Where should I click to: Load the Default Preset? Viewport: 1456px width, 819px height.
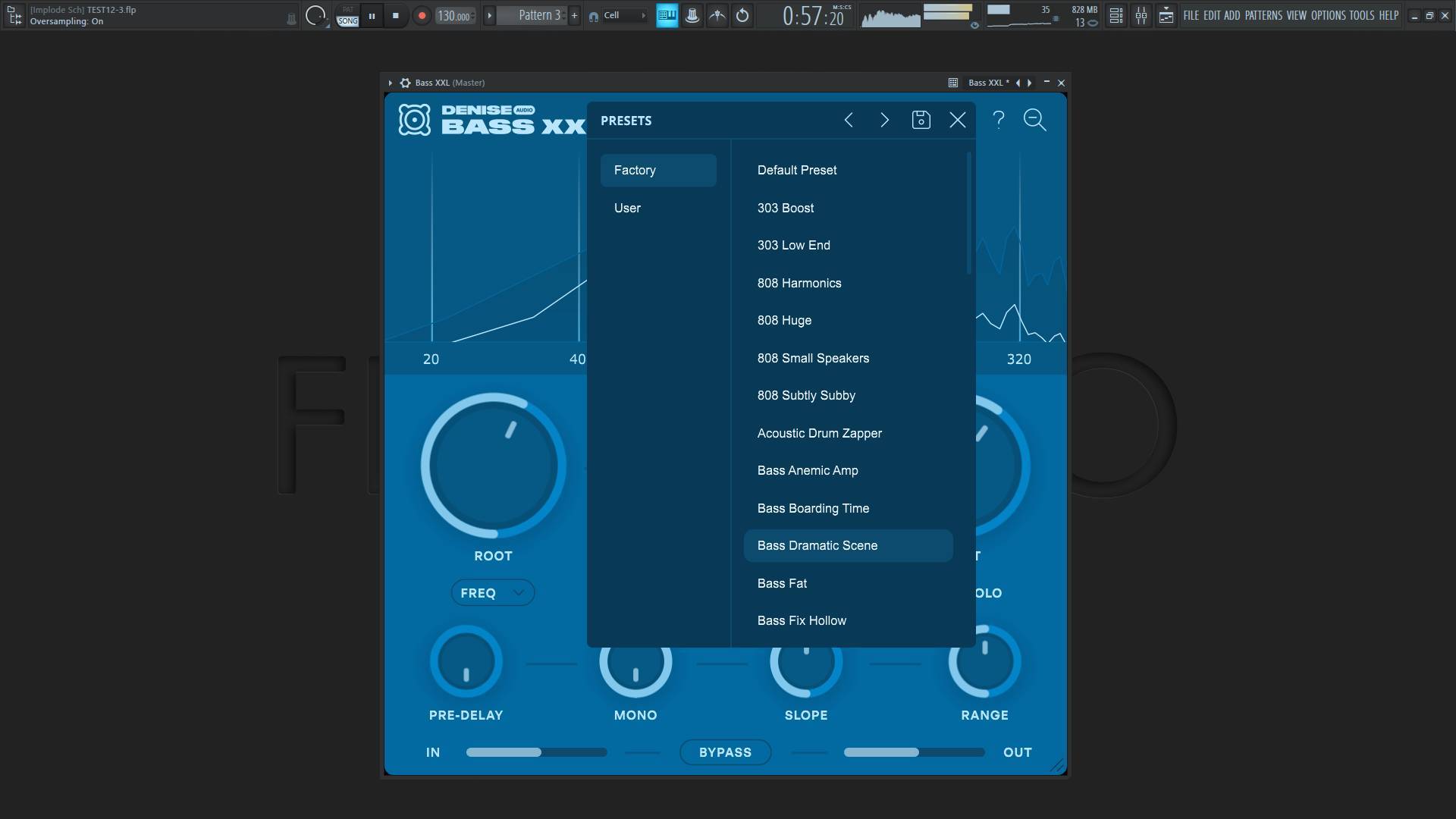848,170
